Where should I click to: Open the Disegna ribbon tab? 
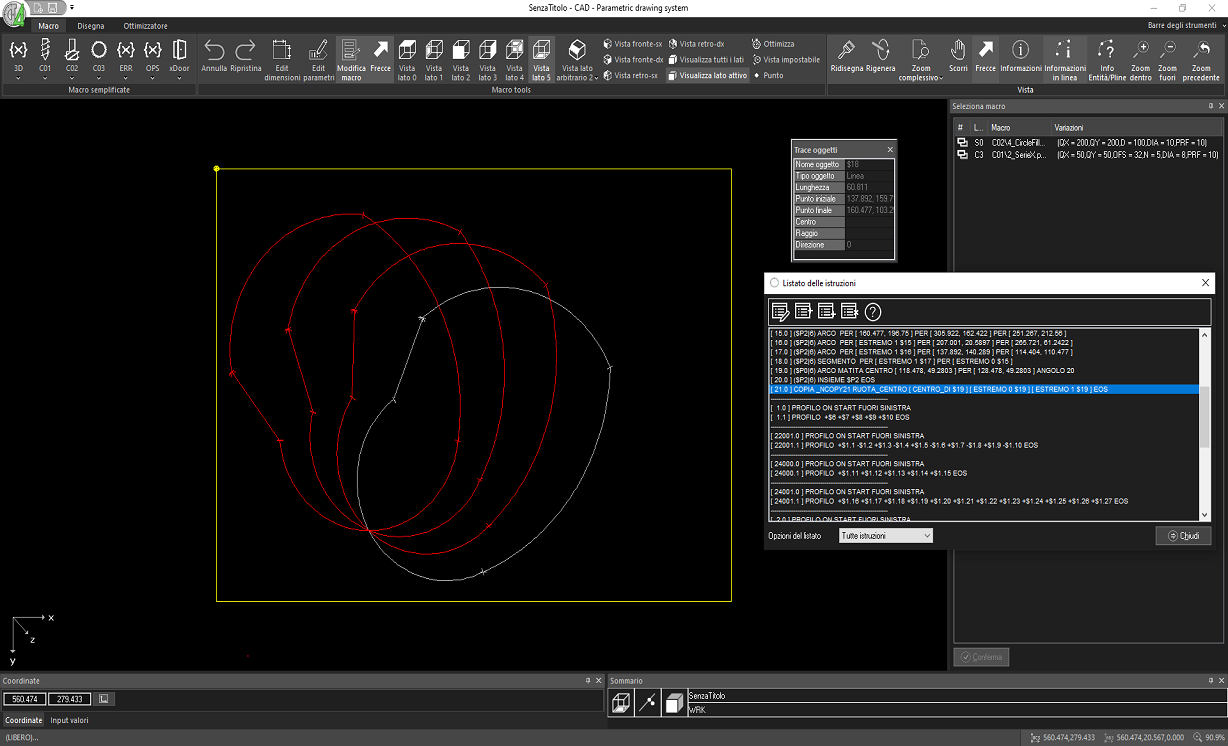pyautogui.click(x=91, y=26)
